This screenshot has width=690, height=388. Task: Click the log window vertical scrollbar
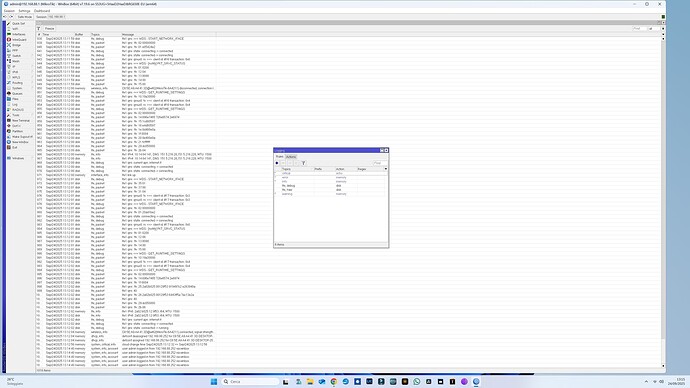coord(663,202)
